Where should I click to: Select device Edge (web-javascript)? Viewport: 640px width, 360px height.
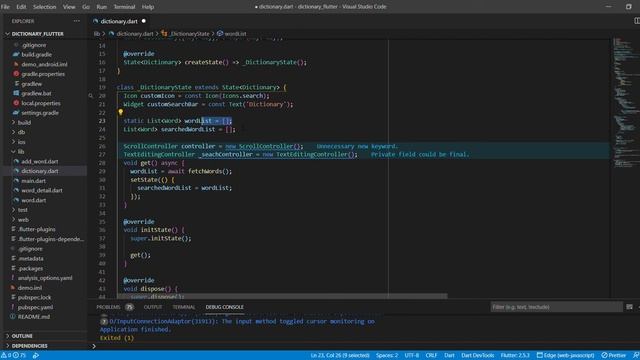click(x=565, y=356)
